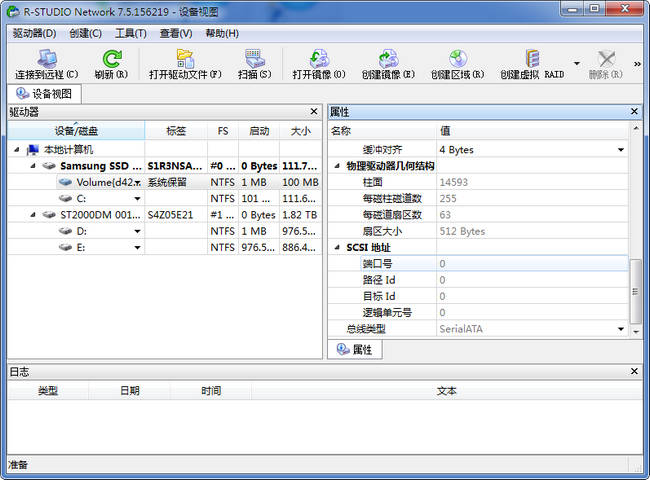This screenshot has height=480, width=650.
Task: Select the Samsung SSD drive icon
Action: pyautogui.click(x=49, y=166)
